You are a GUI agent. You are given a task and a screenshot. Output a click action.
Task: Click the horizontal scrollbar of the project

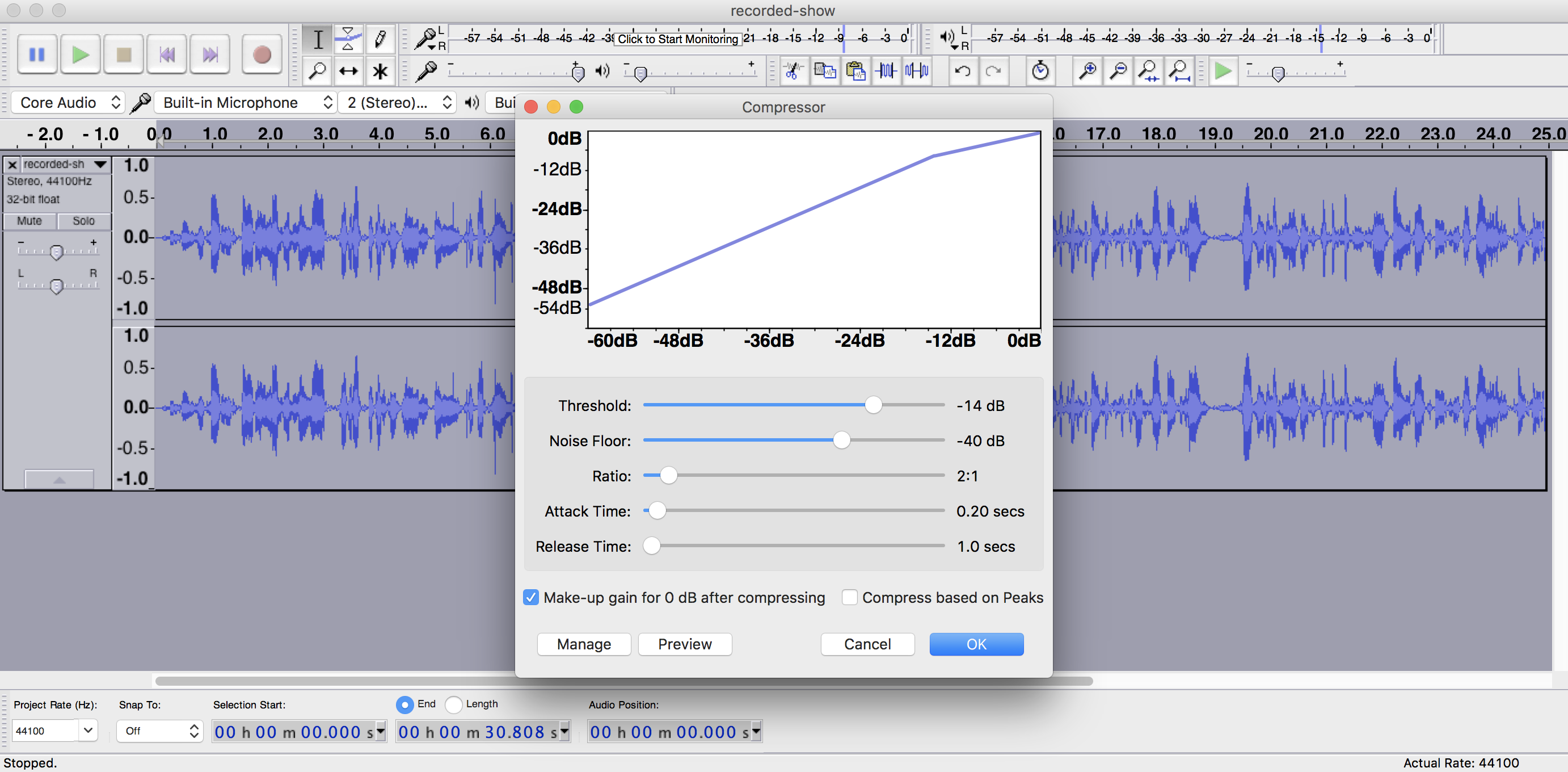point(624,681)
